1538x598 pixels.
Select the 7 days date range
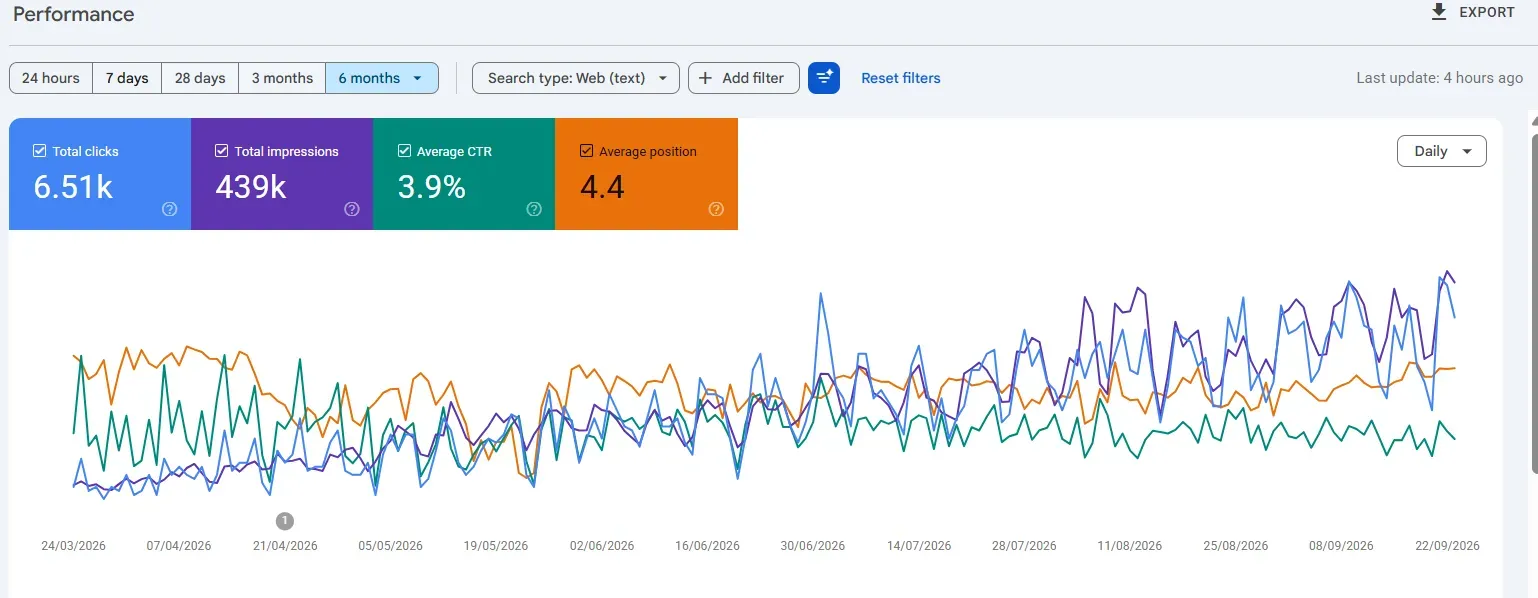[127, 78]
